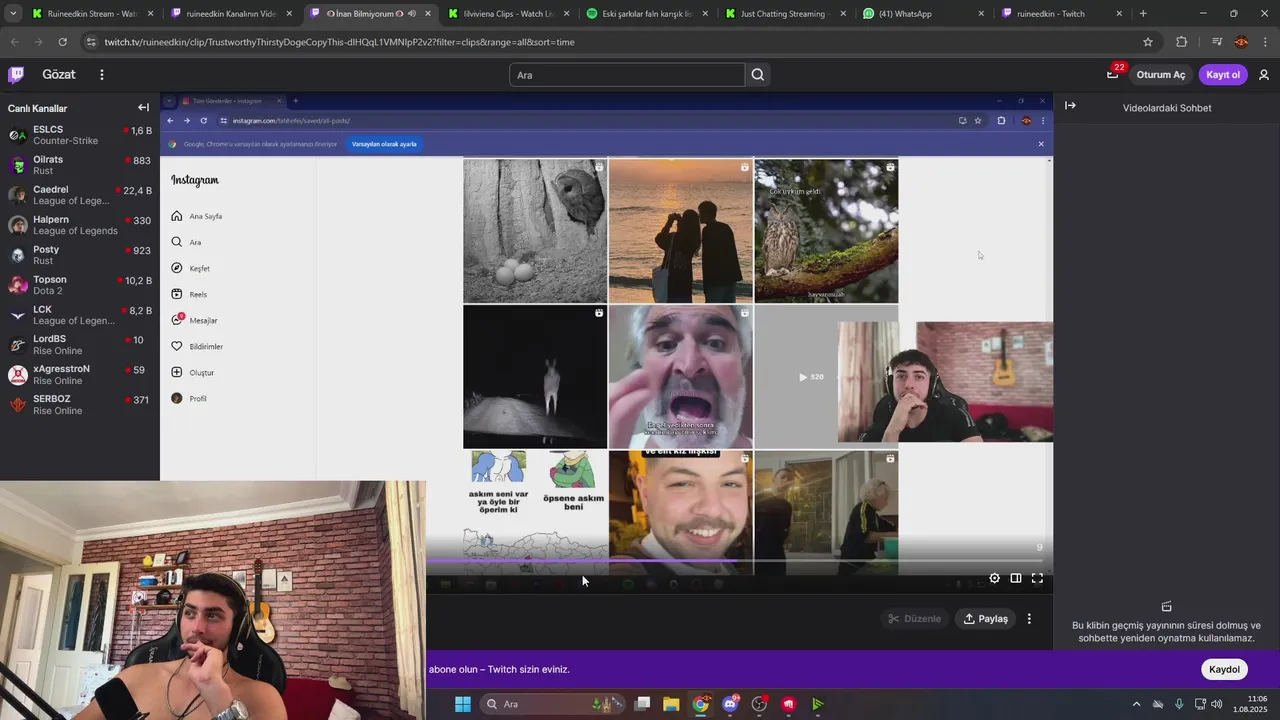Open the SERBOZ channel

(80, 405)
